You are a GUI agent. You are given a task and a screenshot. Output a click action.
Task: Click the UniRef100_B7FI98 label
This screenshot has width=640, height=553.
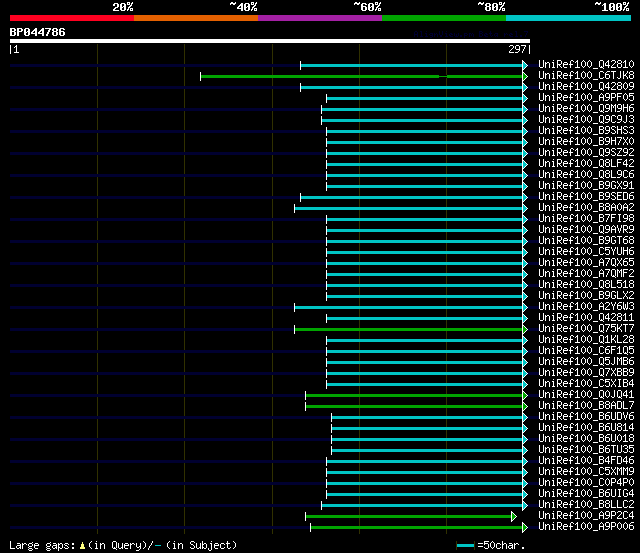pyautogui.click(x=586, y=219)
